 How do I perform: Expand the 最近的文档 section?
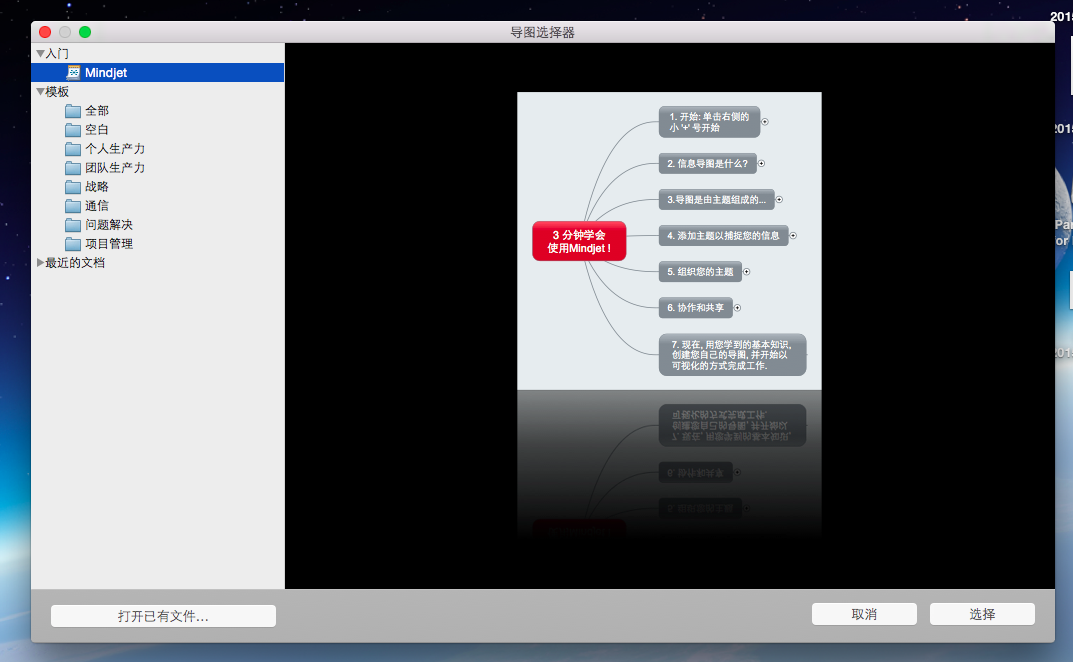coord(40,263)
